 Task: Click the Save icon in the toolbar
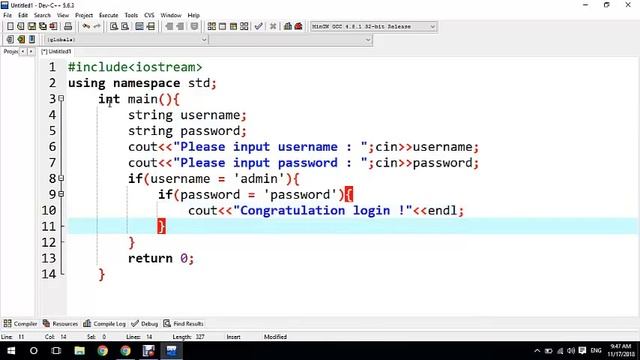coord(32,27)
